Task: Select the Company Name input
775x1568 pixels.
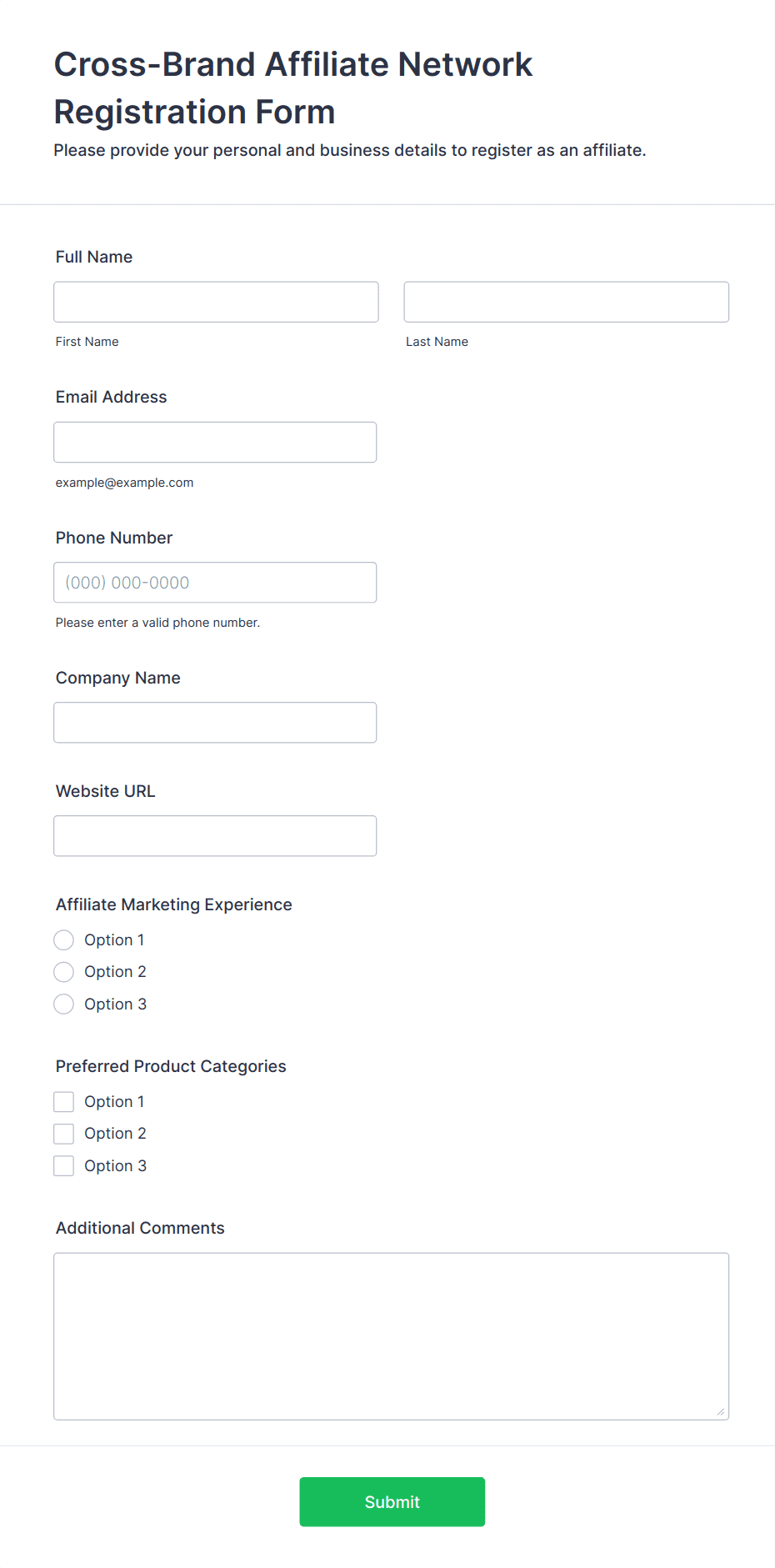Action: pos(215,723)
